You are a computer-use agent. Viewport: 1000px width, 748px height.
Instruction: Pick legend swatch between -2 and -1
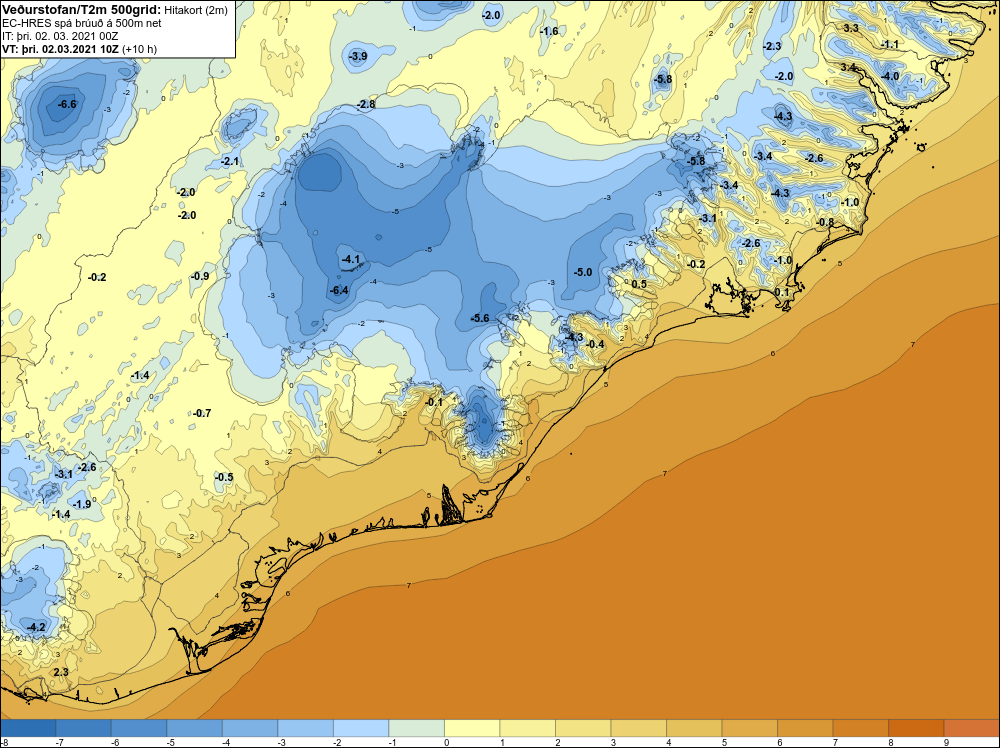pos(361,728)
